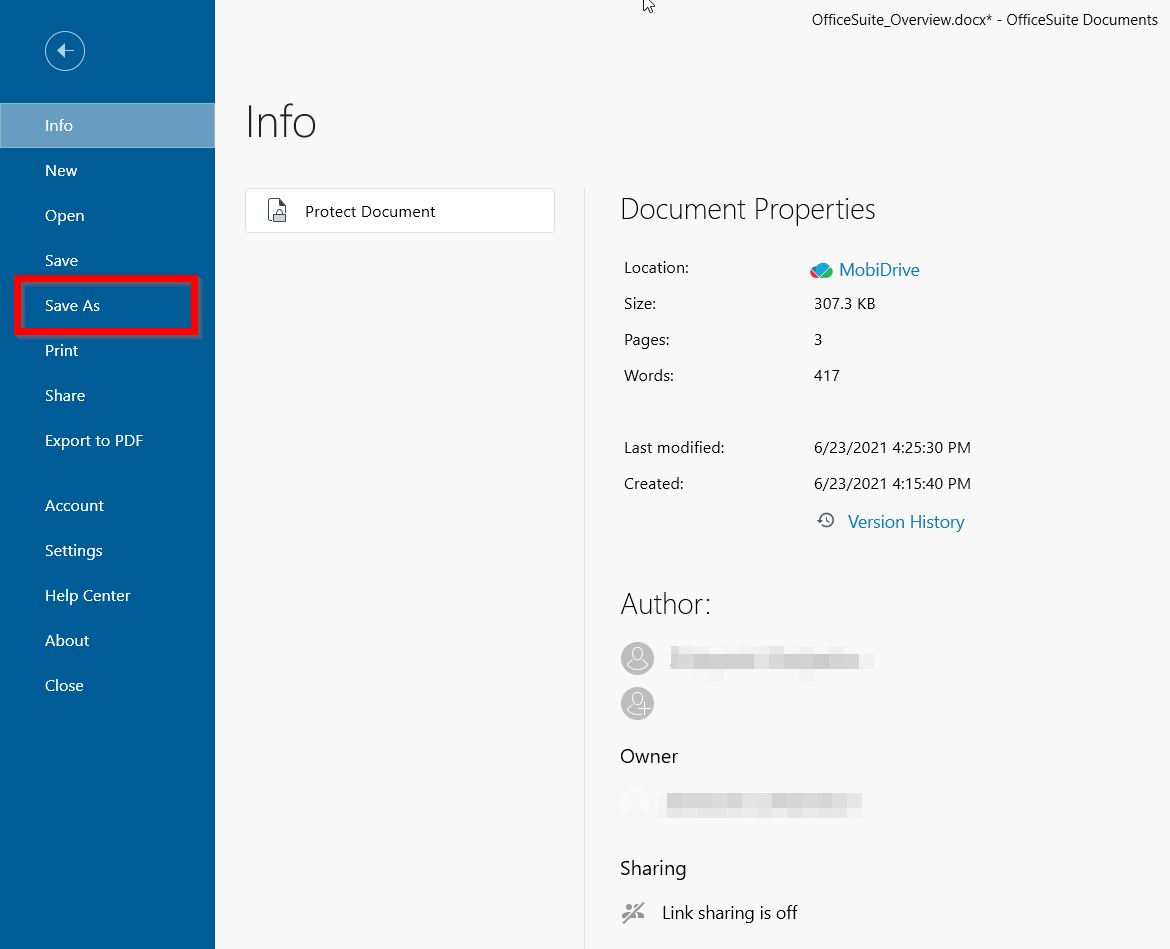Click the word count value 417
Screen dimensions: 1170x949
(x=826, y=375)
